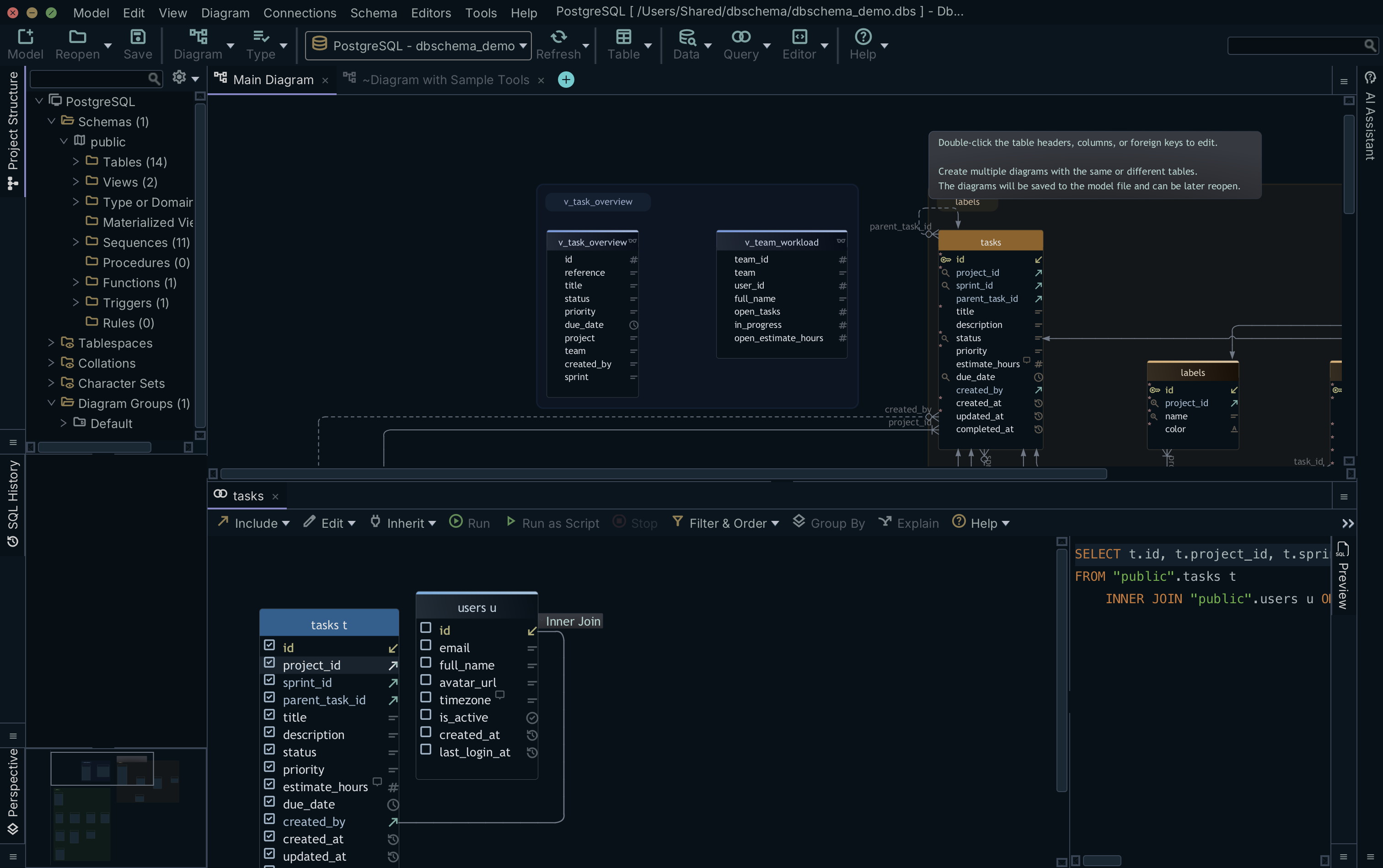
Task: Open the SQL History side panel
Action: coord(13,503)
